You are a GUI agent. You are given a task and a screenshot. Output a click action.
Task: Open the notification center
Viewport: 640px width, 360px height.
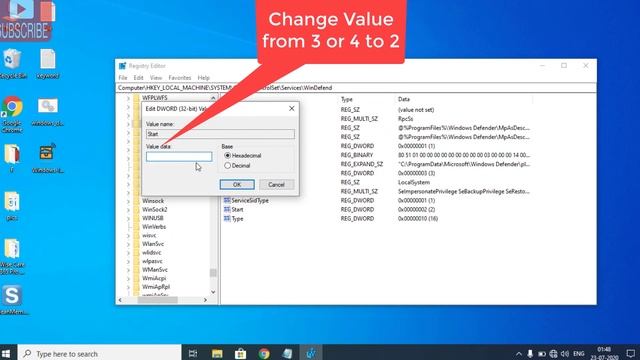[631, 353]
